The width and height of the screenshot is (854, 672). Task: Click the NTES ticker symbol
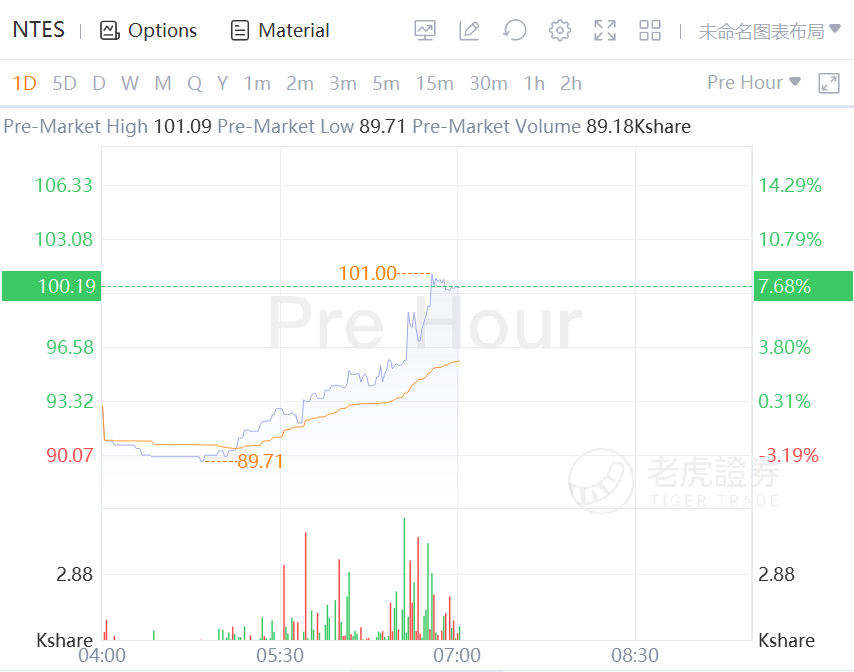[39, 30]
